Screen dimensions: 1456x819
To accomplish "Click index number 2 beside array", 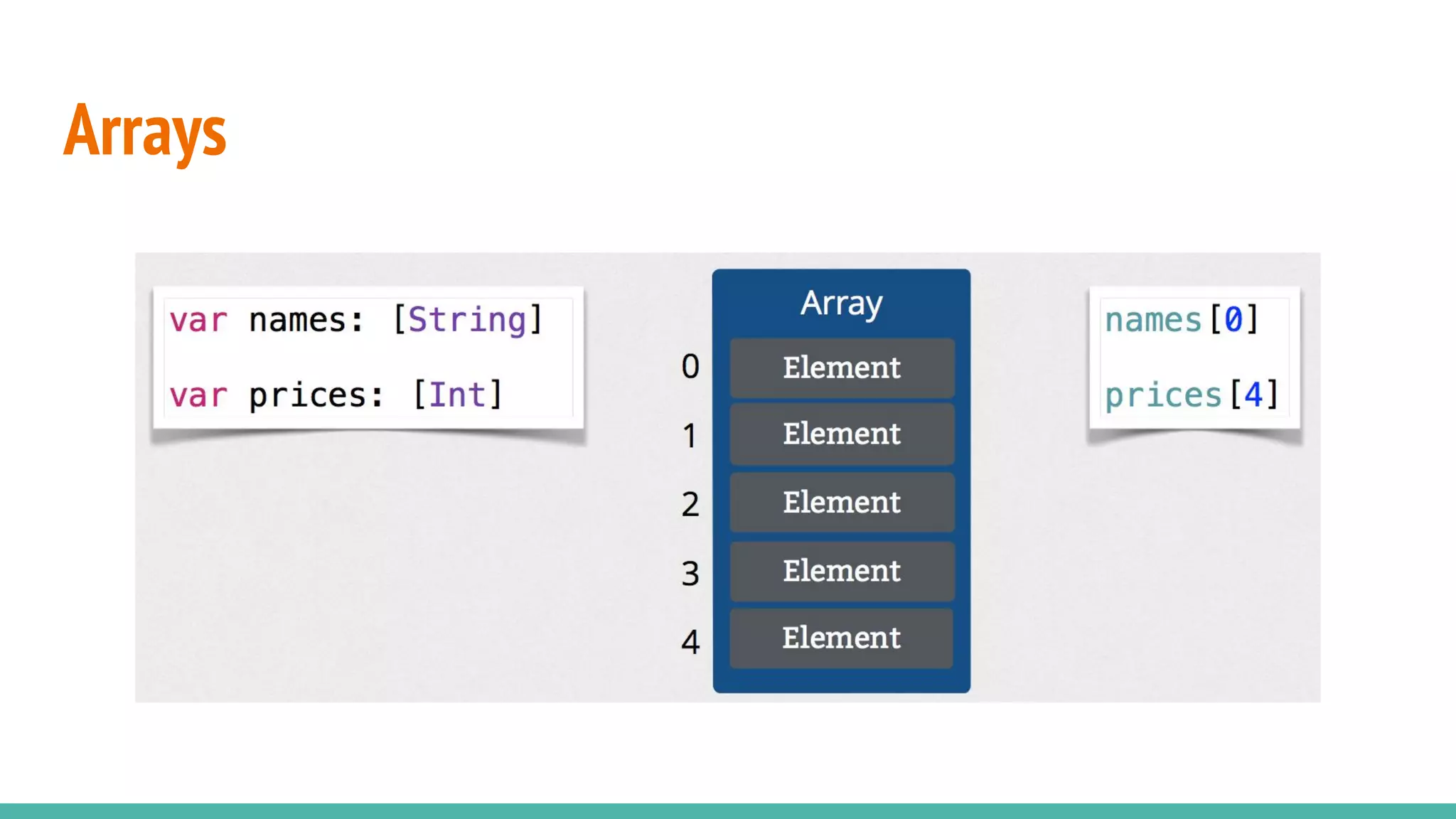I will tap(690, 504).
